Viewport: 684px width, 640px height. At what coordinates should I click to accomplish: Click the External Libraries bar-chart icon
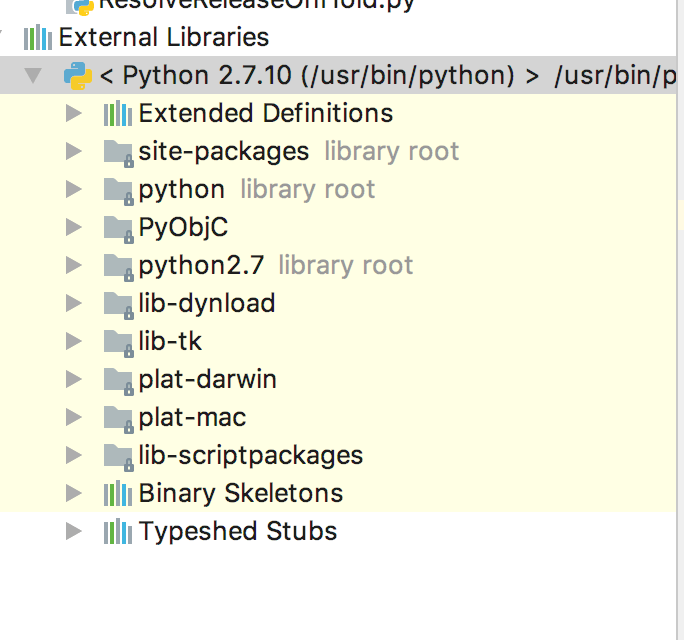(38, 38)
